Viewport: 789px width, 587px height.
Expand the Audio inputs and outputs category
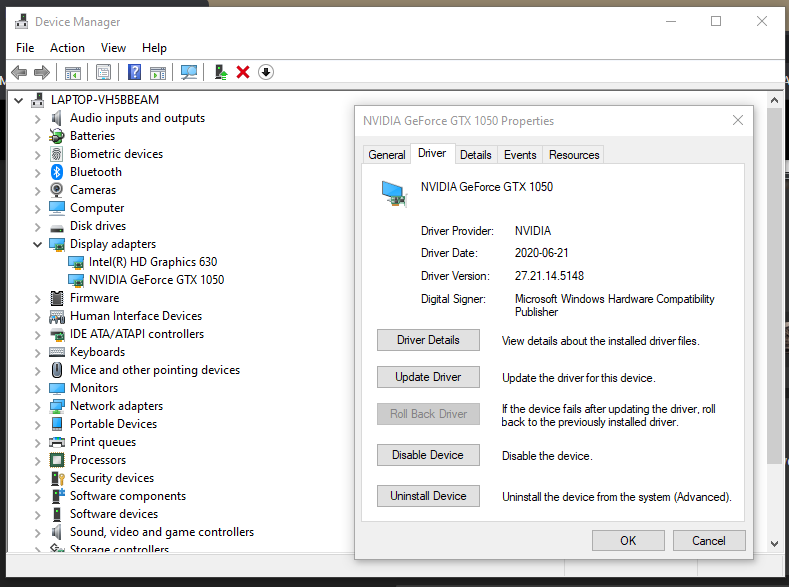(37, 119)
